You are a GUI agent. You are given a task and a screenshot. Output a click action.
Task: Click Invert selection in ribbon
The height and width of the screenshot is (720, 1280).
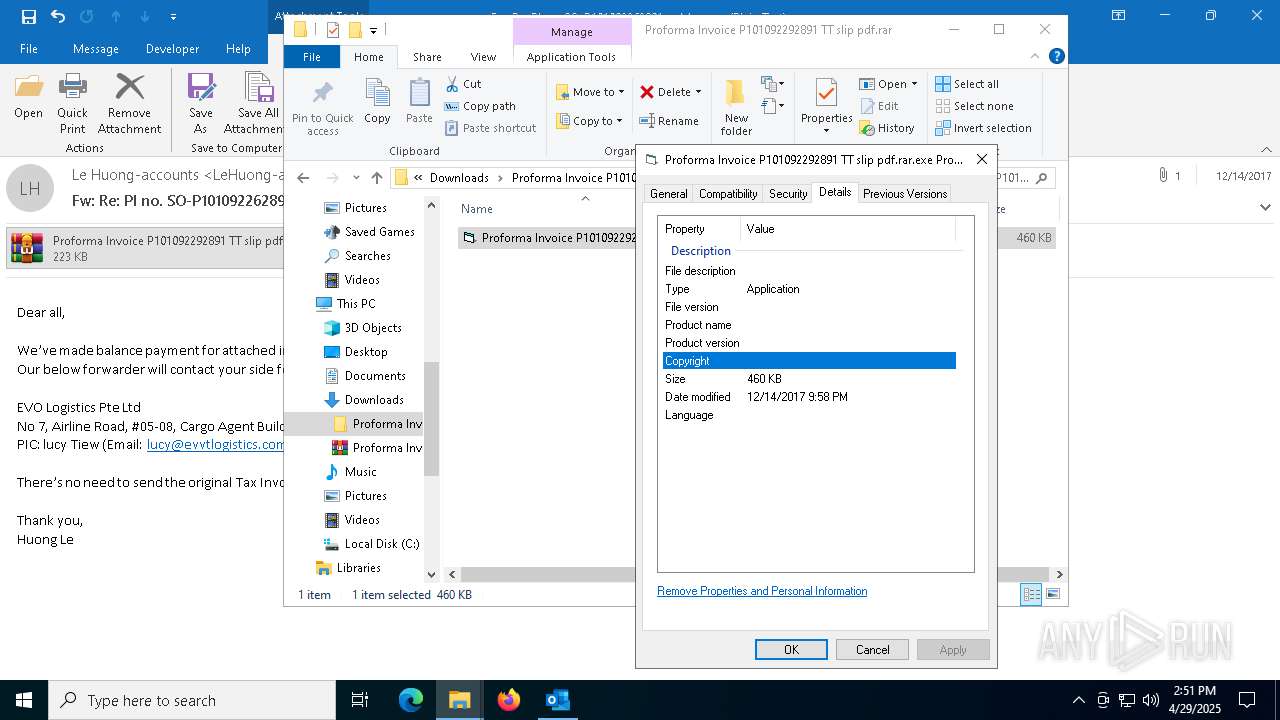tap(984, 128)
